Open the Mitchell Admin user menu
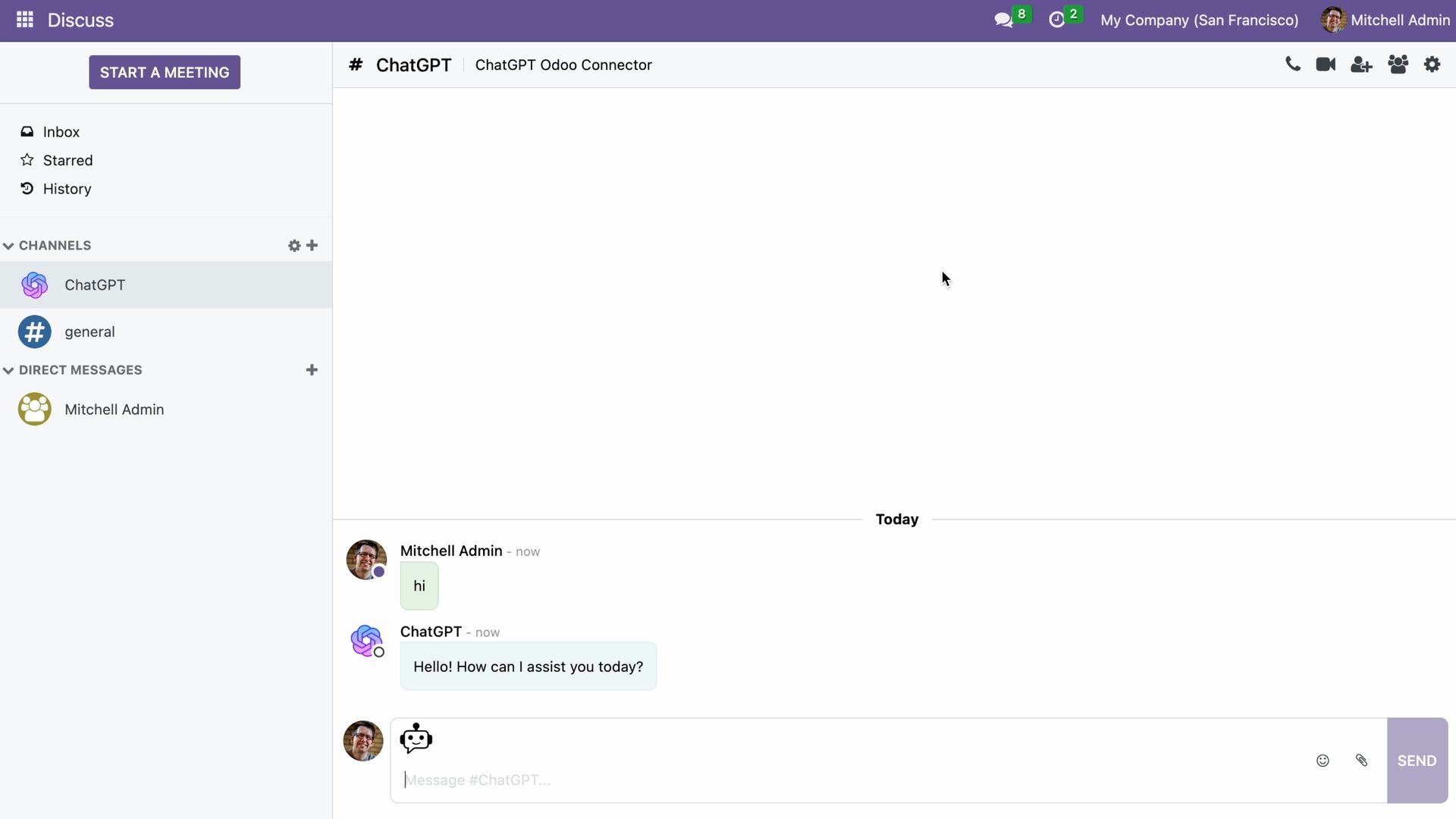This screenshot has width=1456, height=819. click(x=1385, y=20)
